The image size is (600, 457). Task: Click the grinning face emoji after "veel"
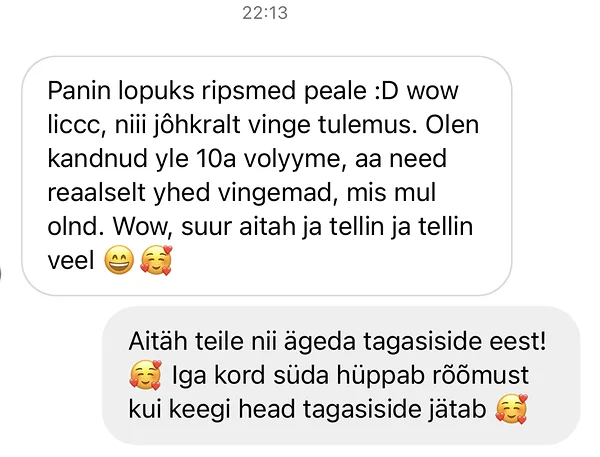pos(119,260)
